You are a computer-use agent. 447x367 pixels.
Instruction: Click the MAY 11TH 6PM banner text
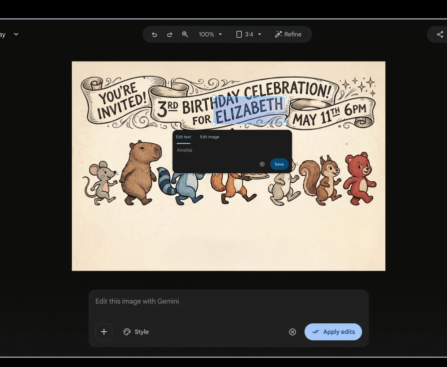pyautogui.click(x=329, y=115)
